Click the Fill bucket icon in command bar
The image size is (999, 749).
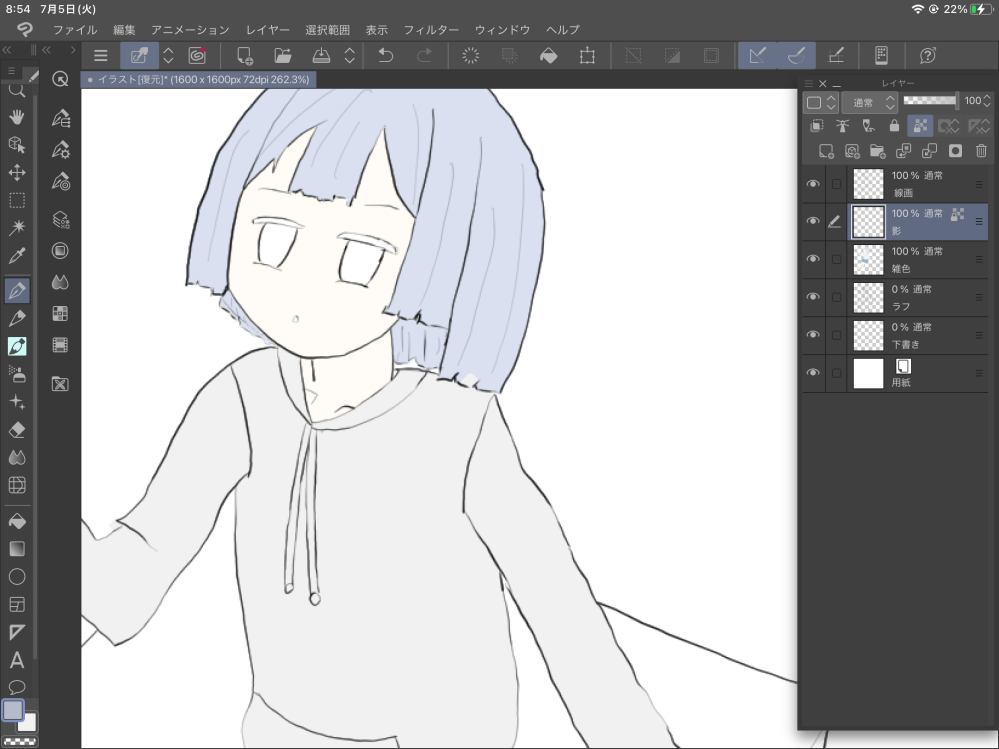pyautogui.click(x=549, y=55)
